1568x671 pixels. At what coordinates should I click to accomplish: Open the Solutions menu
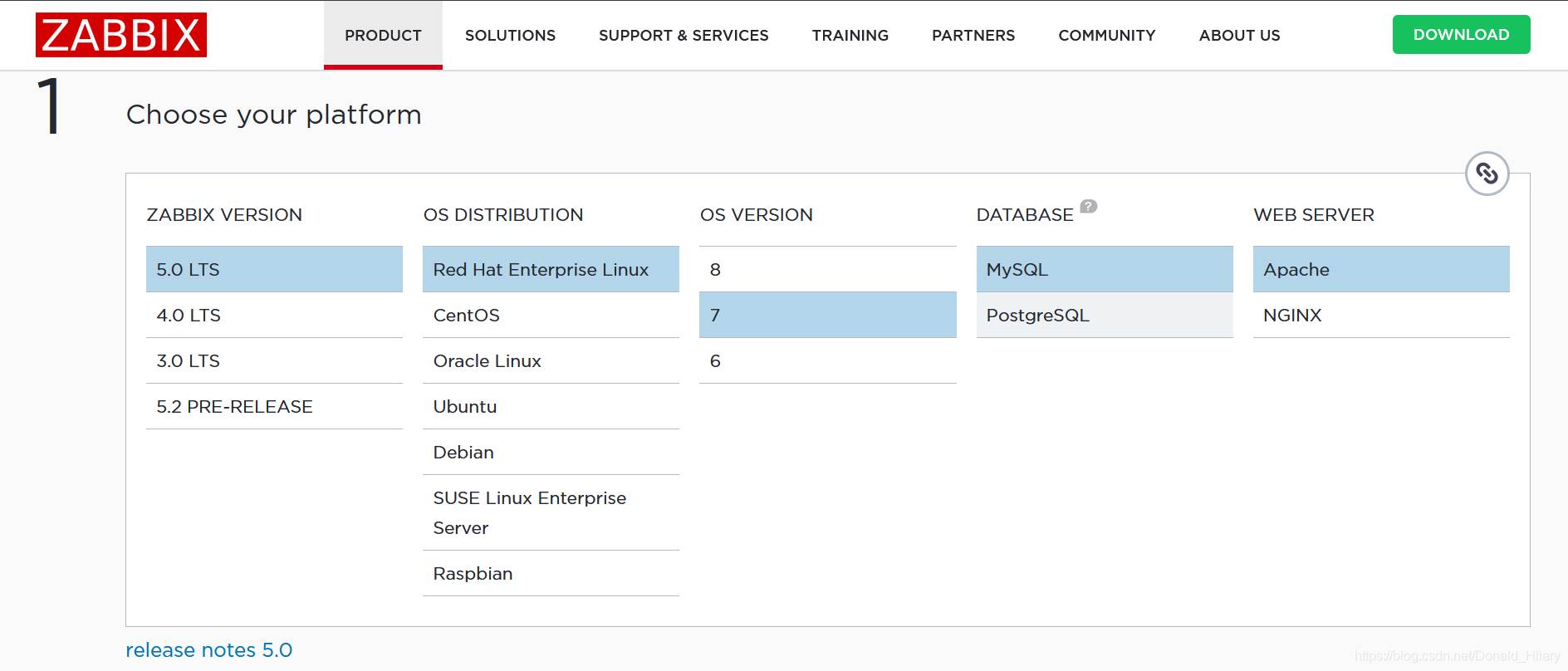click(510, 35)
